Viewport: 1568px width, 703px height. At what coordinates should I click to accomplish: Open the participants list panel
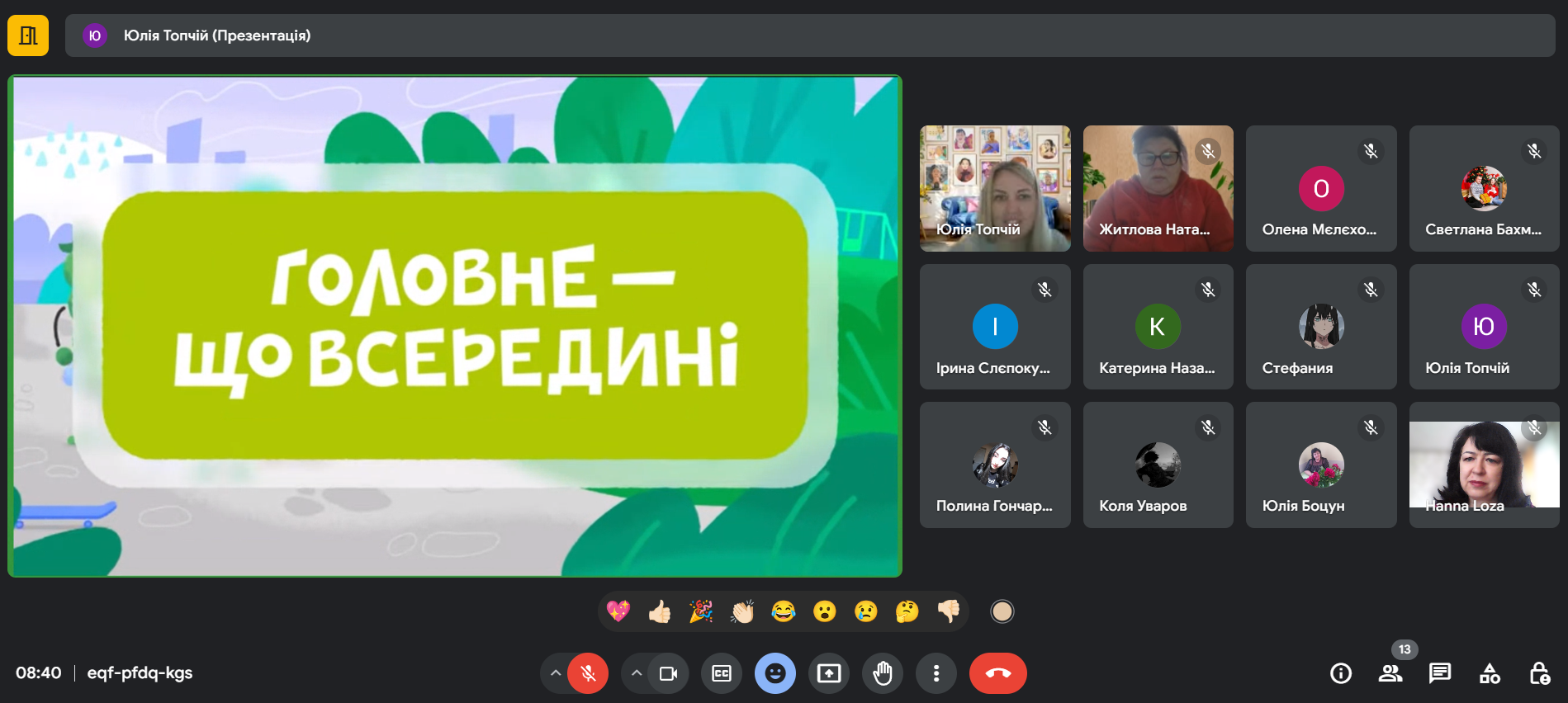click(x=1390, y=673)
